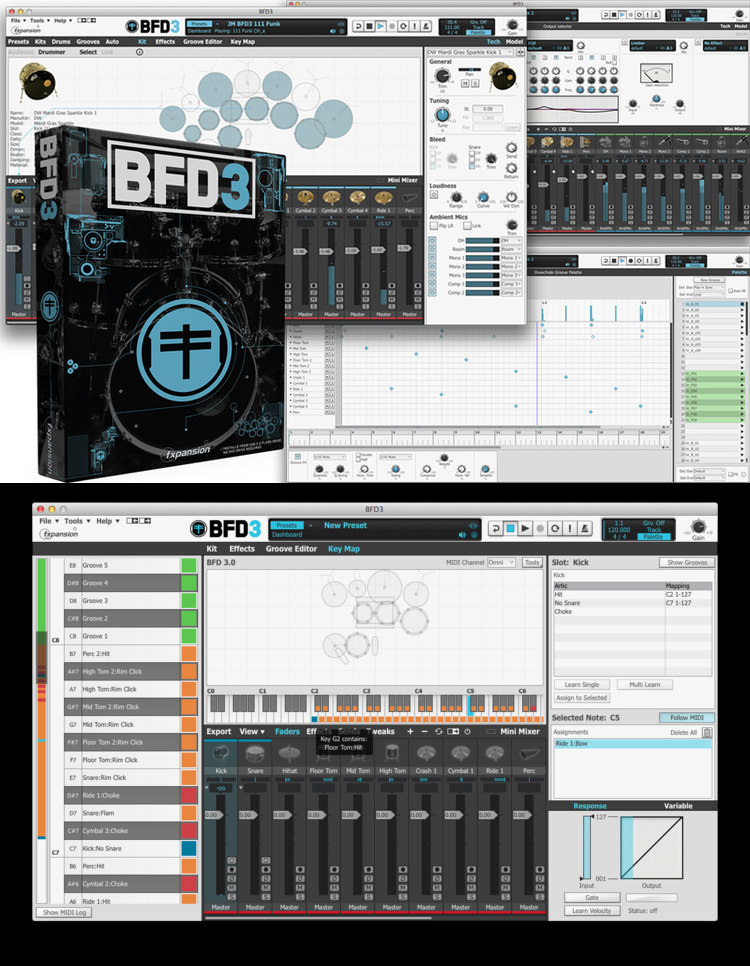
Task: Select the Ride 1:Bow assignment entry
Action: 632,744
